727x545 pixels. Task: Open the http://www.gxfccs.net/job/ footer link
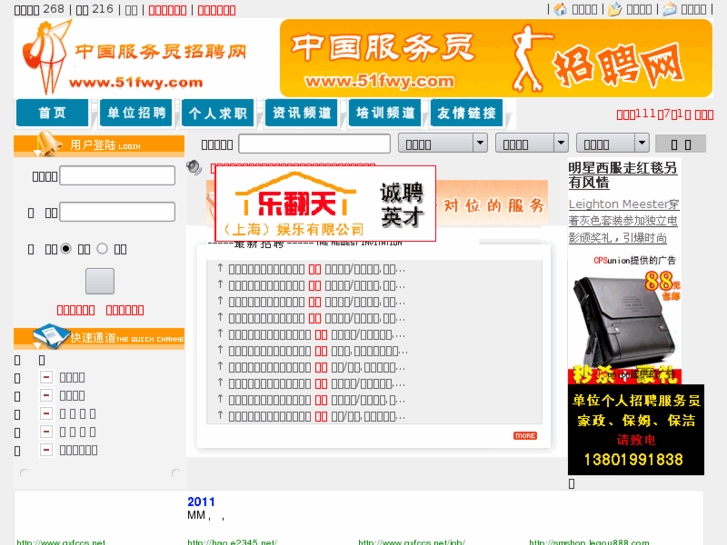pyautogui.click(x=412, y=542)
